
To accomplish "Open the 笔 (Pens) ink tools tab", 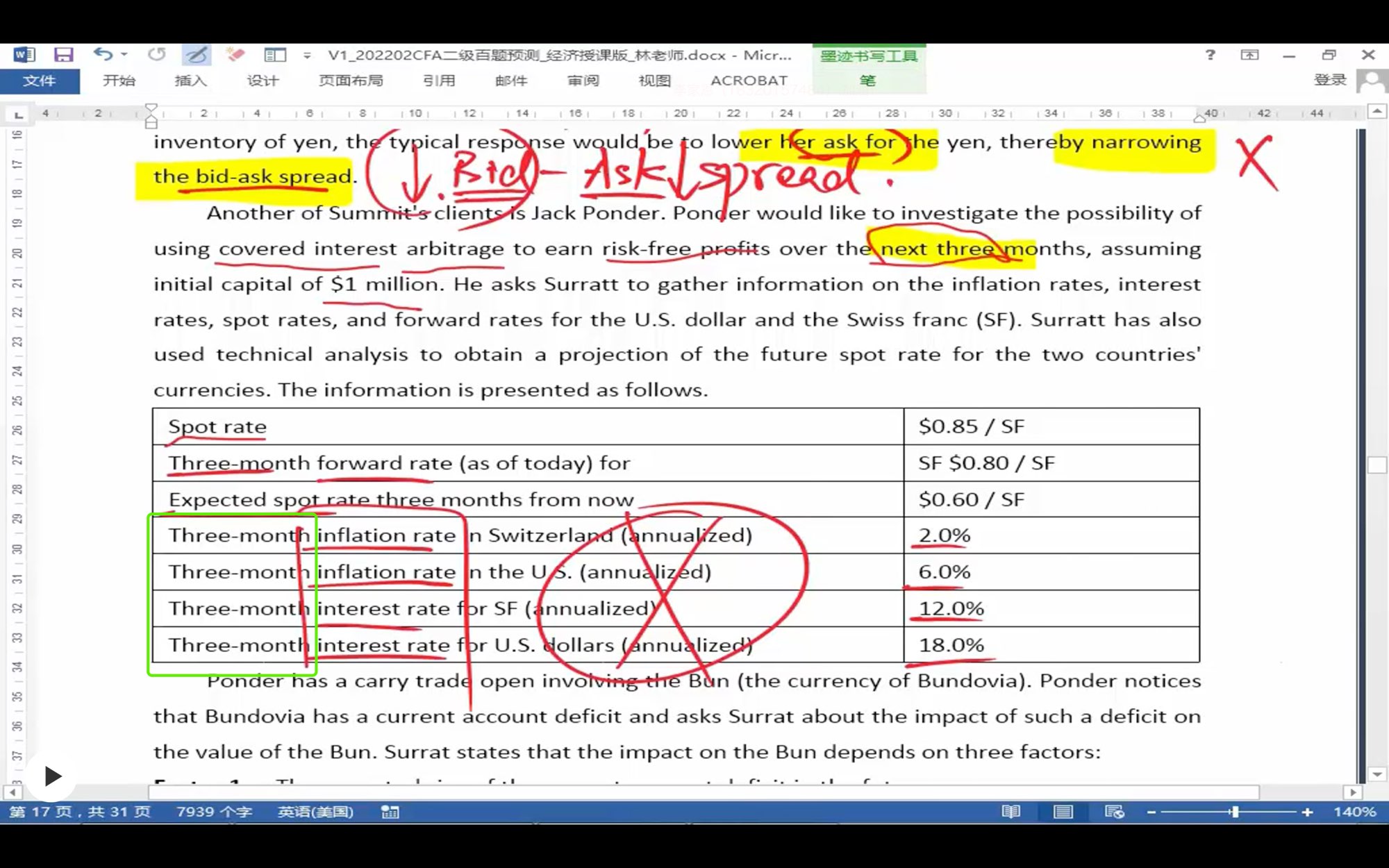I will (x=867, y=81).
